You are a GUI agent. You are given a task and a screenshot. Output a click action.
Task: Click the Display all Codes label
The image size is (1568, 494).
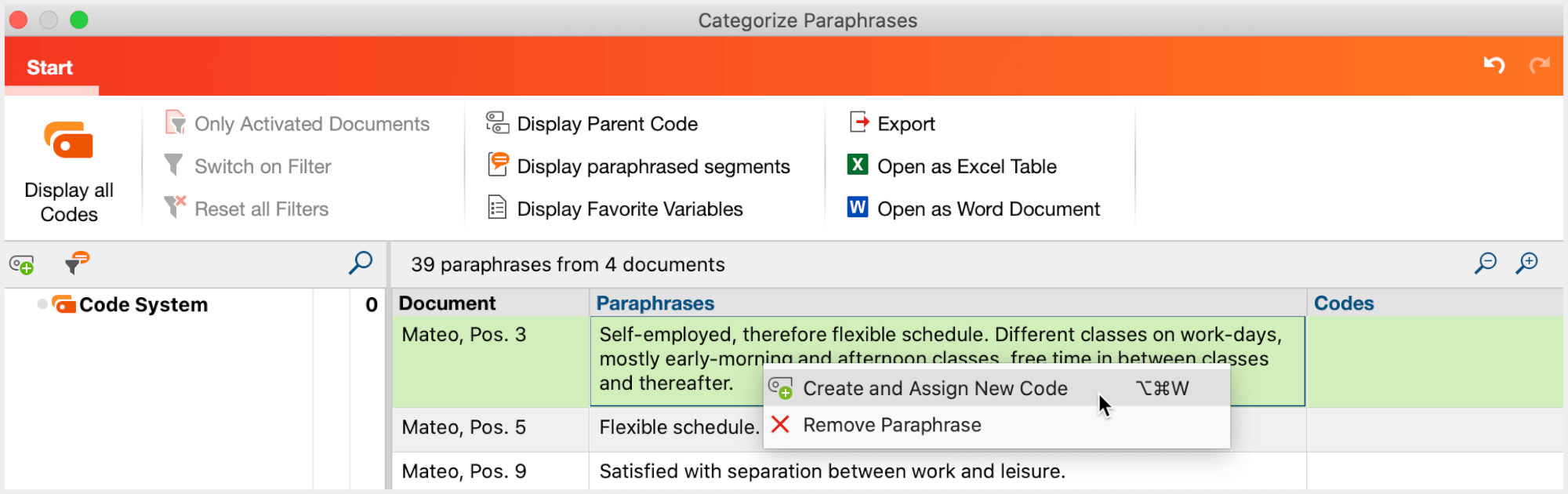(x=69, y=202)
